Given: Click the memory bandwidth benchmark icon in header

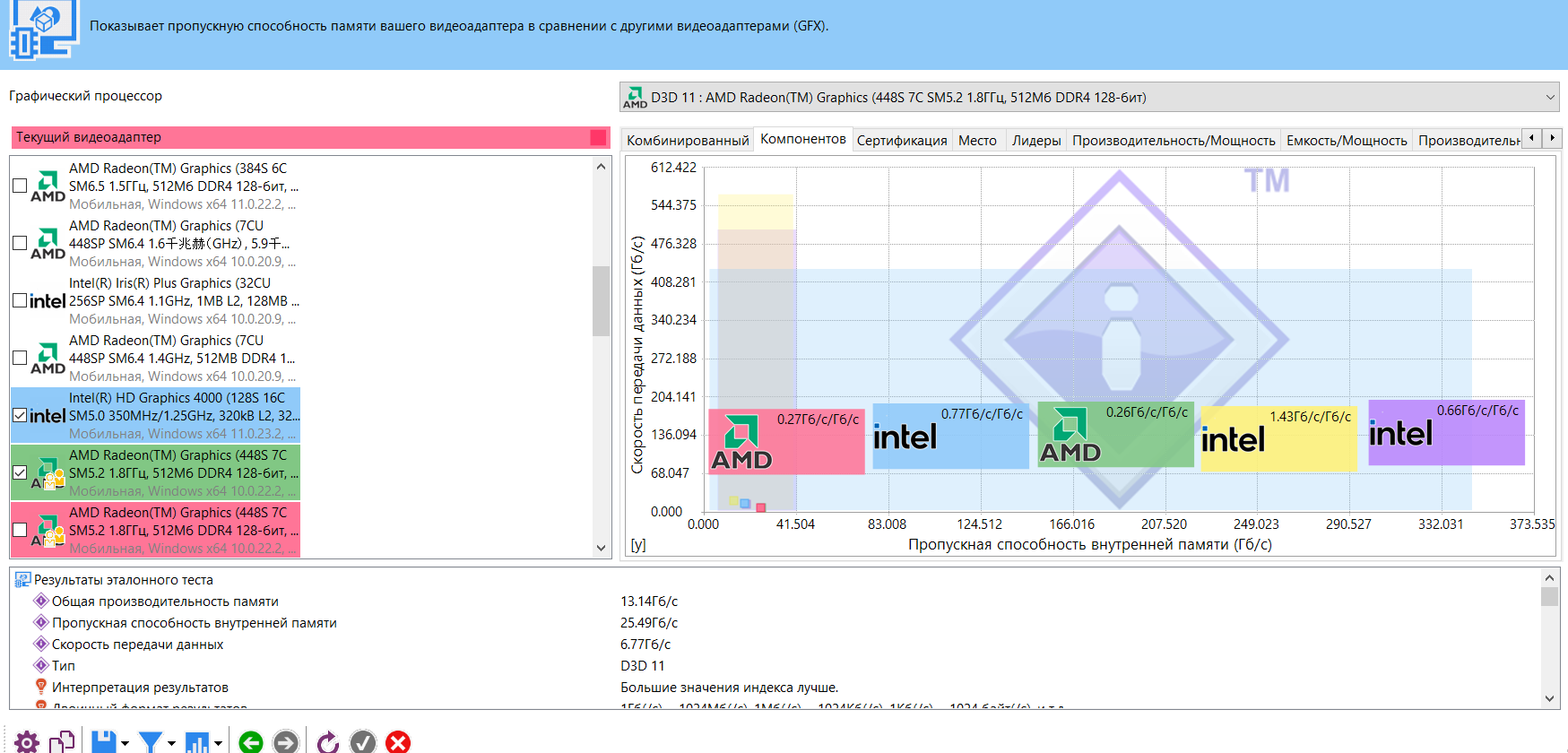Looking at the screenshot, I should pyautogui.click(x=43, y=30).
